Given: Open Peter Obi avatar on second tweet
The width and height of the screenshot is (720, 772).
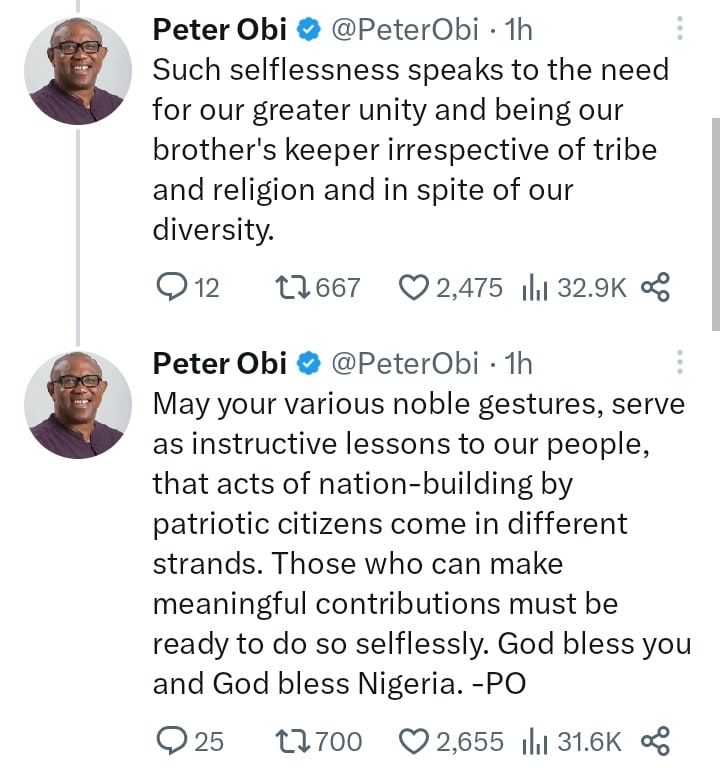Looking at the screenshot, I should point(78,404).
